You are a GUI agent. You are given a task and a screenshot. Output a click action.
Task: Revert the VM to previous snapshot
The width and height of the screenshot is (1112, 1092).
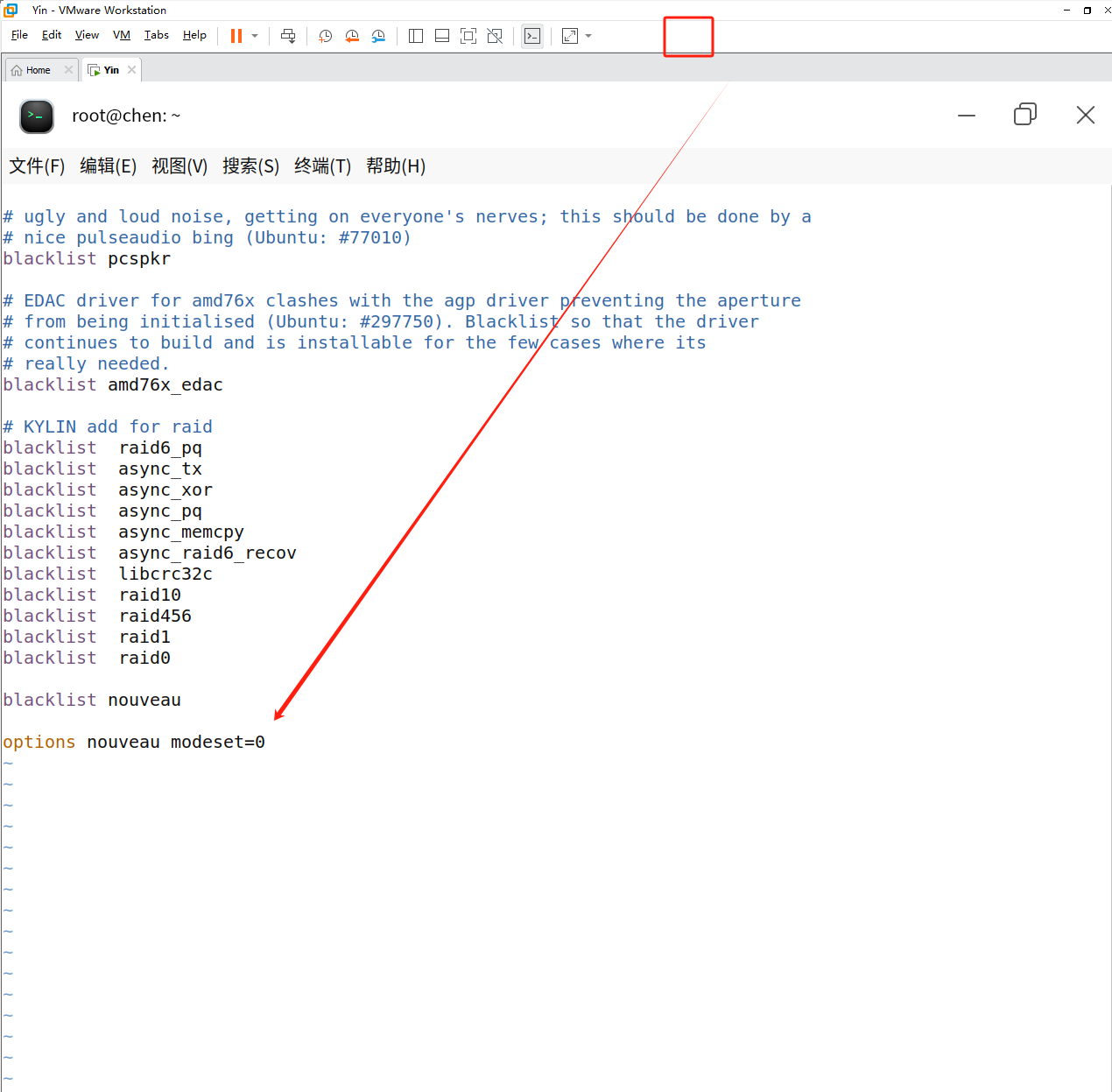(x=352, y=36)
